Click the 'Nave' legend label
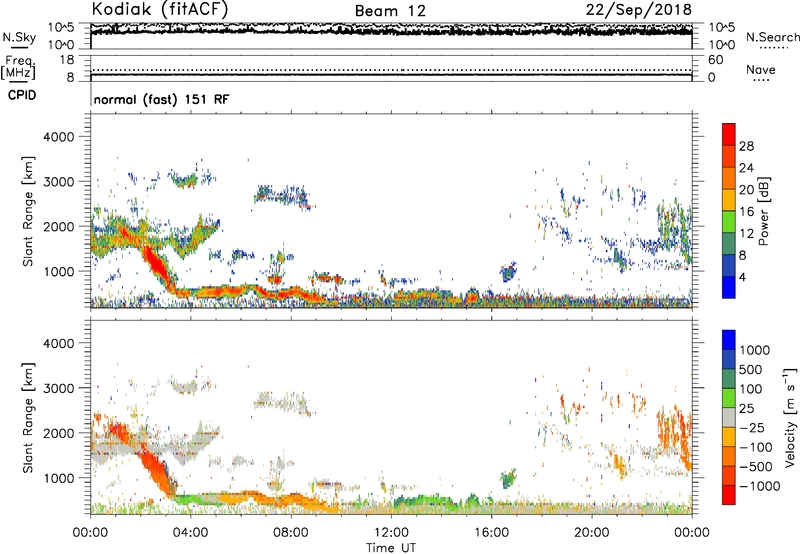 [761, 69]
